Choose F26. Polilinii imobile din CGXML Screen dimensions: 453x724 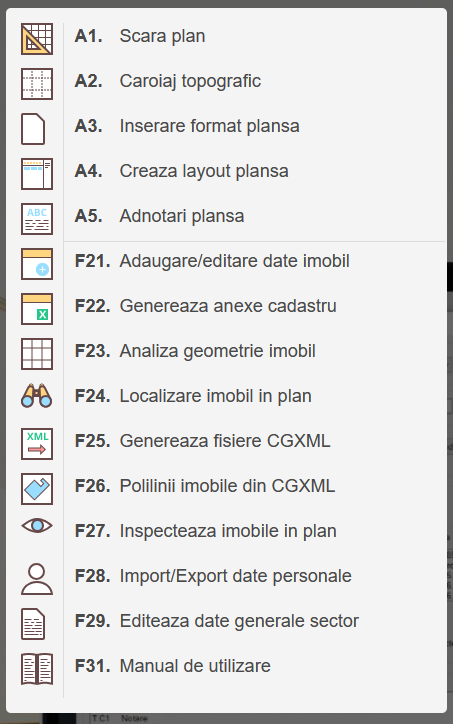point(255,486)
